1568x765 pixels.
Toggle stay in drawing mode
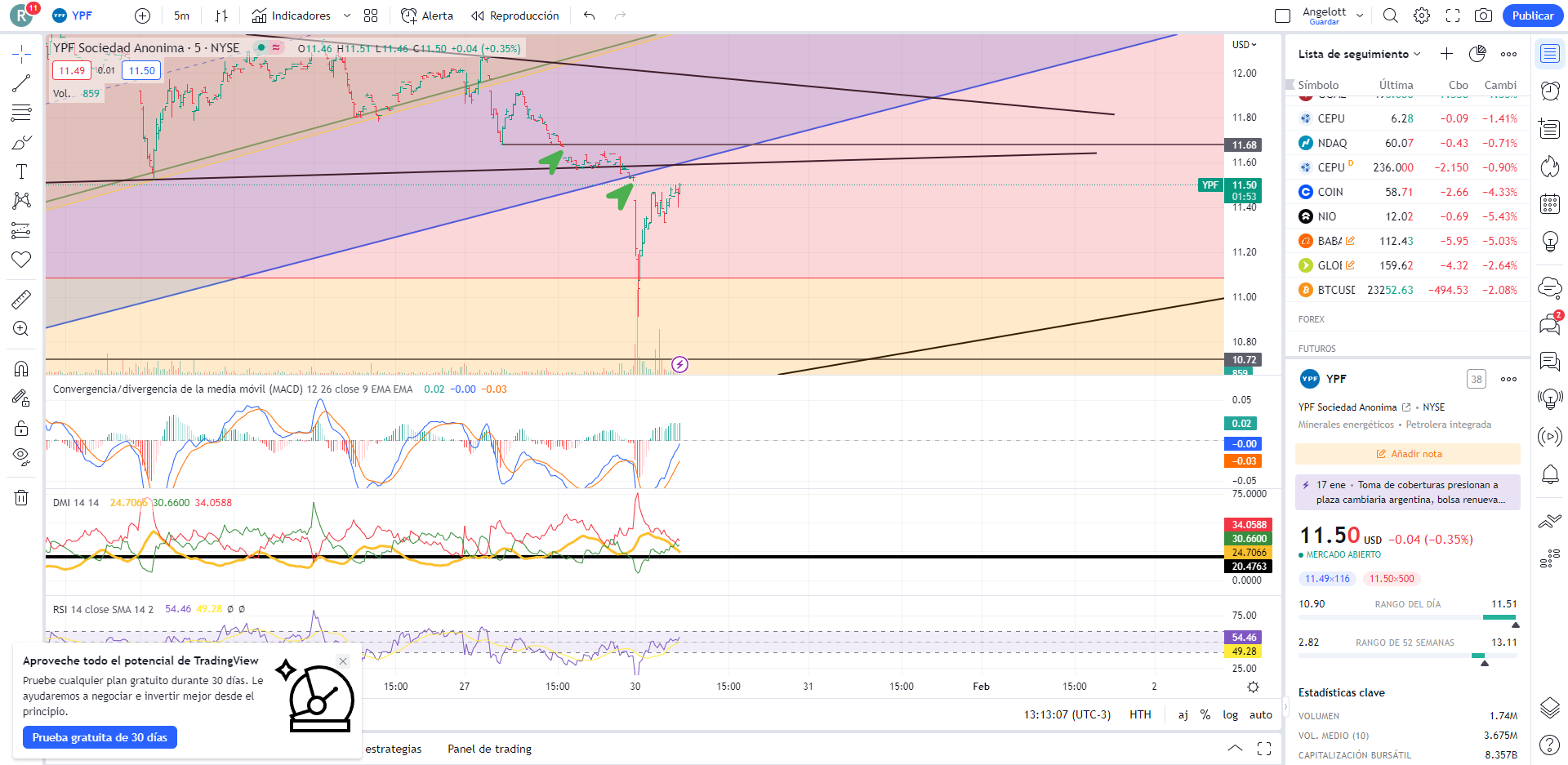[21, 398]
